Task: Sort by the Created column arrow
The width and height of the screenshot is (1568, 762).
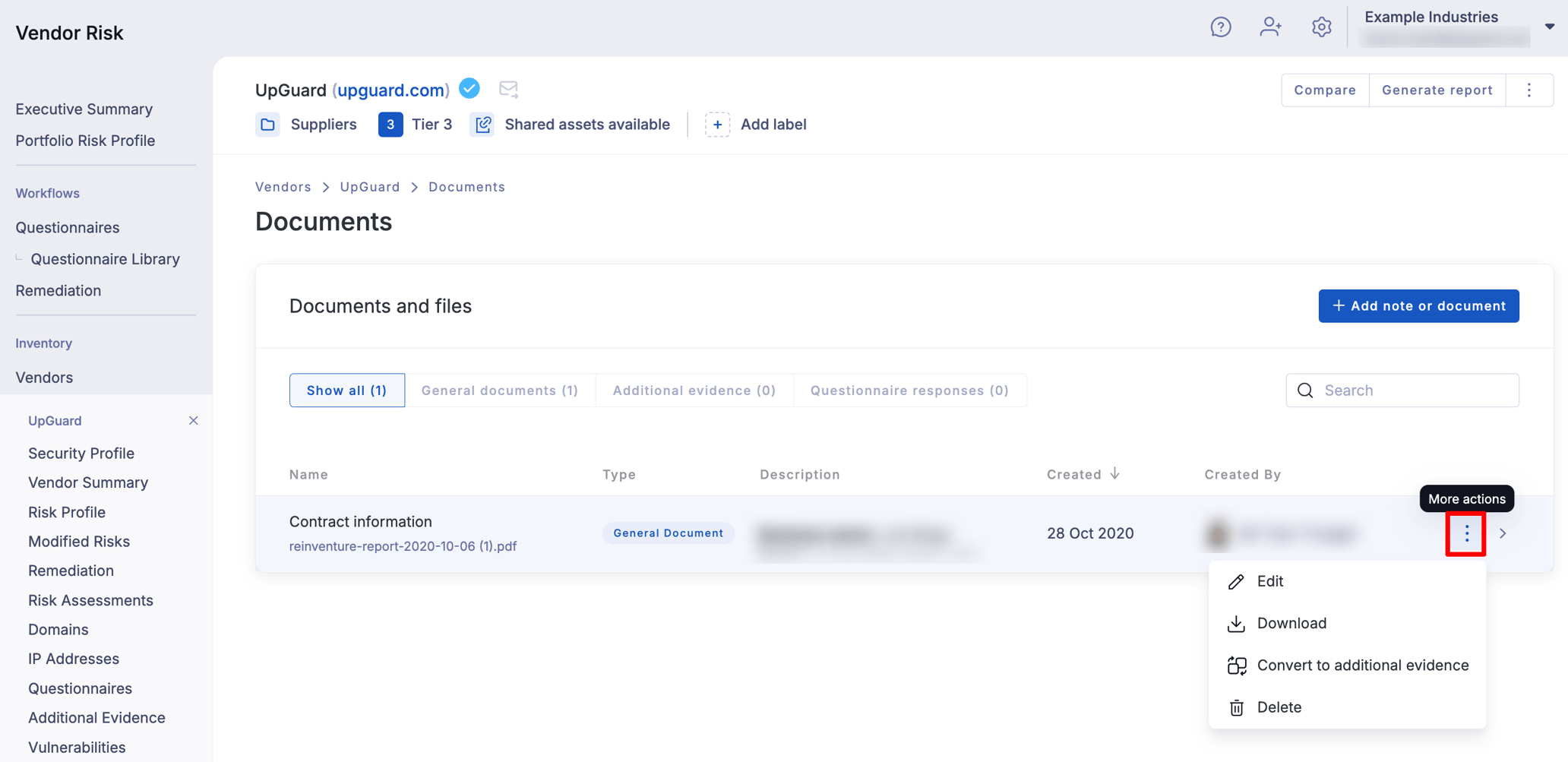Action: click(x=1114, y=473)
